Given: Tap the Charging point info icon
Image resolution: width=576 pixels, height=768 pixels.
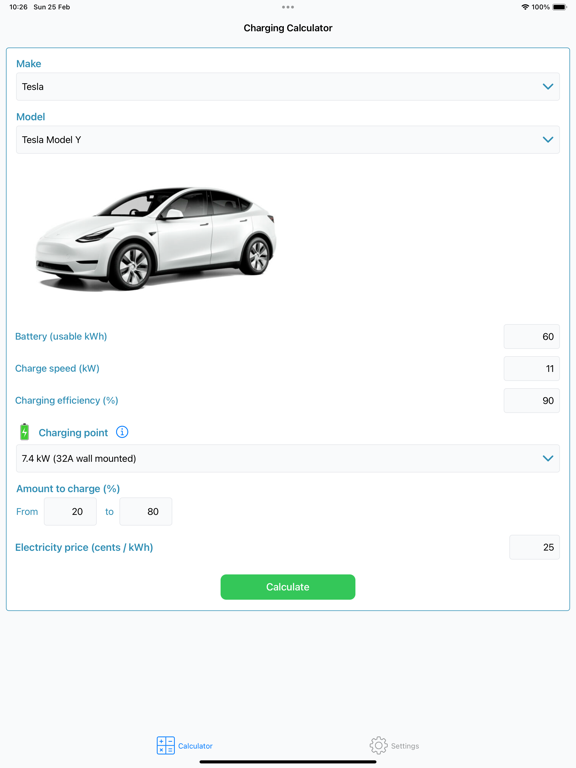Looking at the screenshot, I should coord(122,432).
